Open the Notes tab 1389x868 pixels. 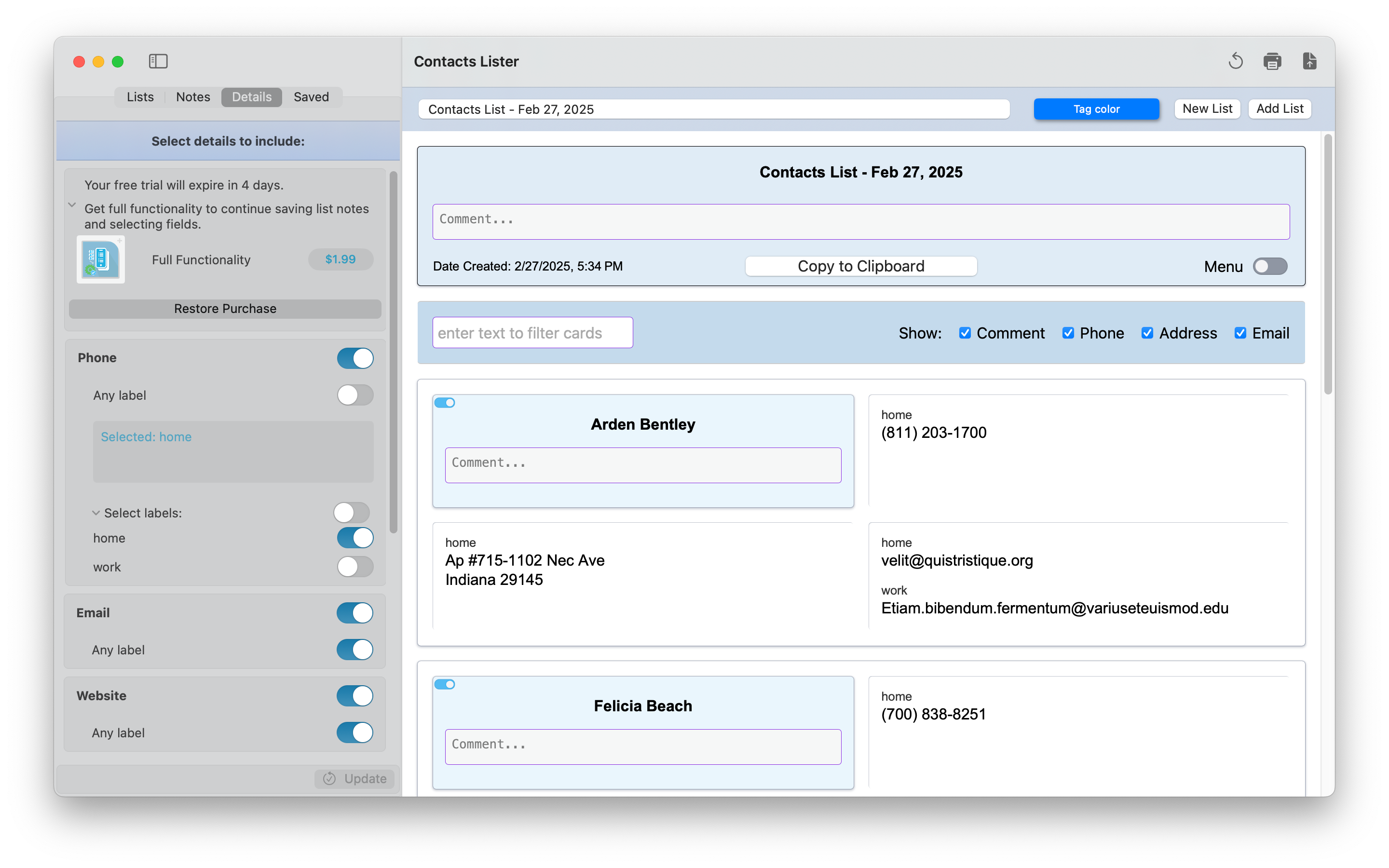(193, 97)
